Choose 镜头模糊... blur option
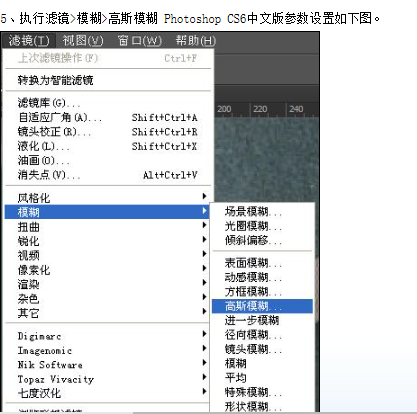417x414 pixels. (x=262, y=349)
